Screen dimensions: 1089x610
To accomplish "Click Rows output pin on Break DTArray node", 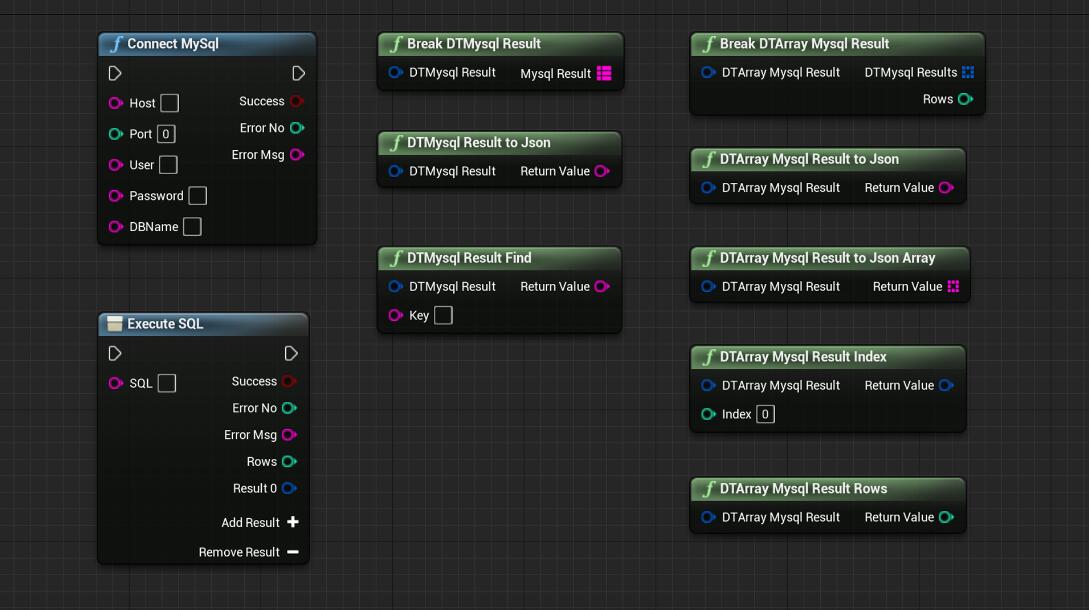I will pos(965,99).
